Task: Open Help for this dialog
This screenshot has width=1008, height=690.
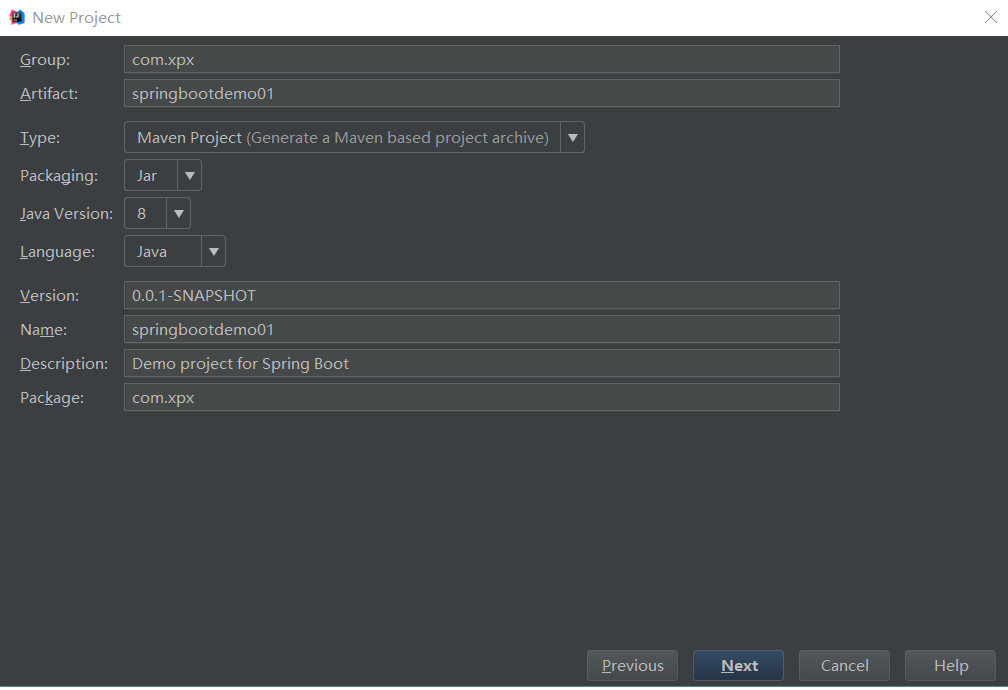Action: pyautogui.click(x=950, y=666)
